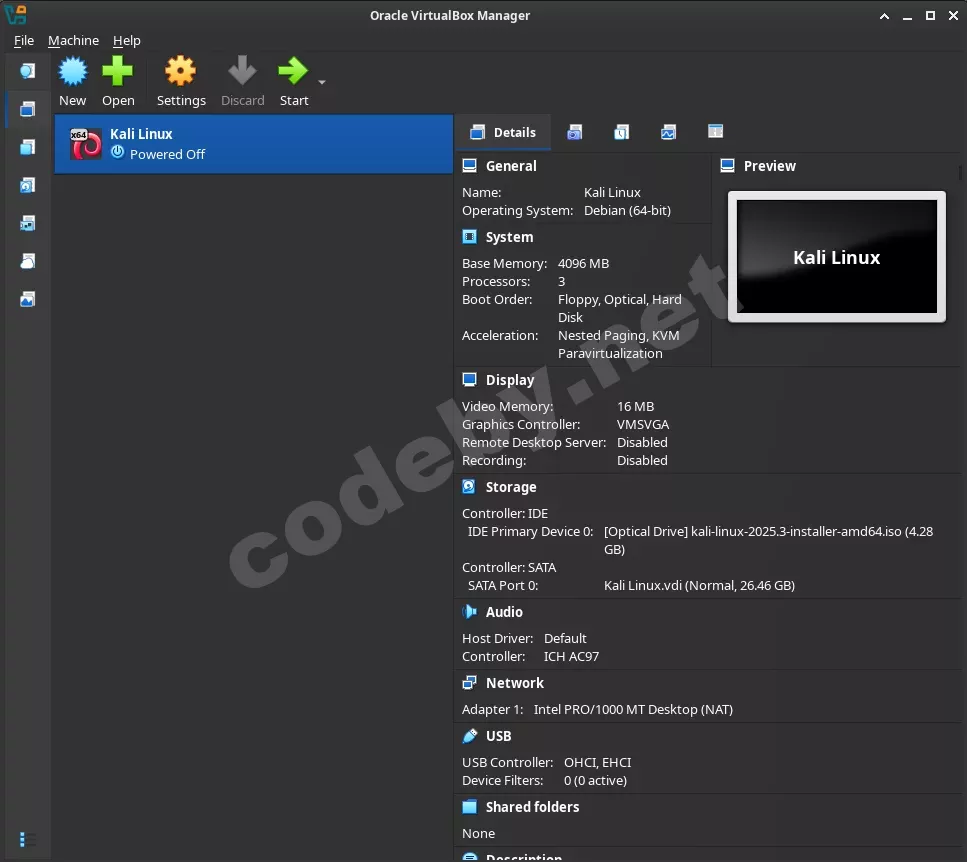Open the Start button dropdown arrow
The image size is (967, 862).
[x=322, y=82]
